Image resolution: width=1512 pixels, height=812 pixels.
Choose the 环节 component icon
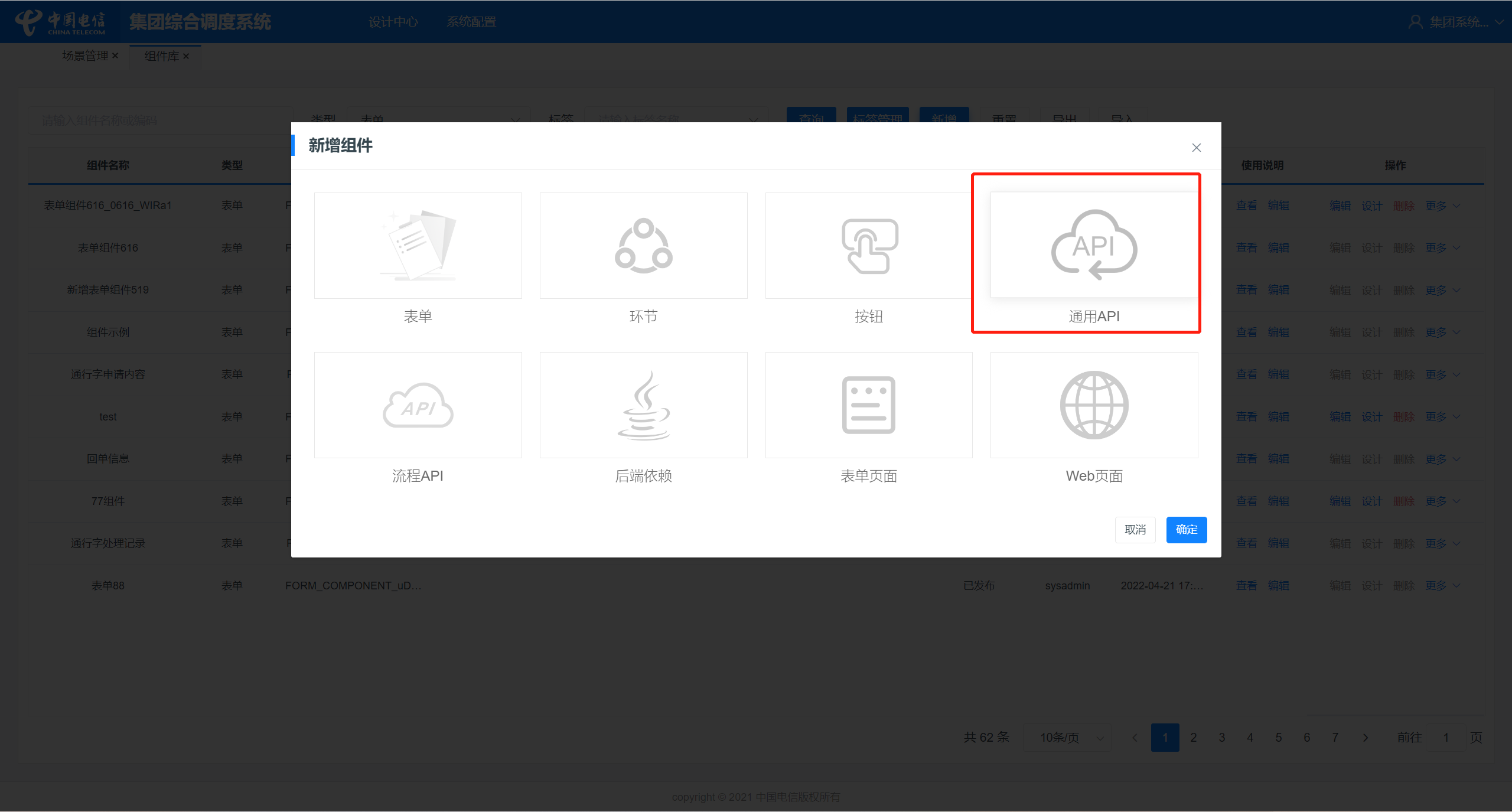coord(643,245)
